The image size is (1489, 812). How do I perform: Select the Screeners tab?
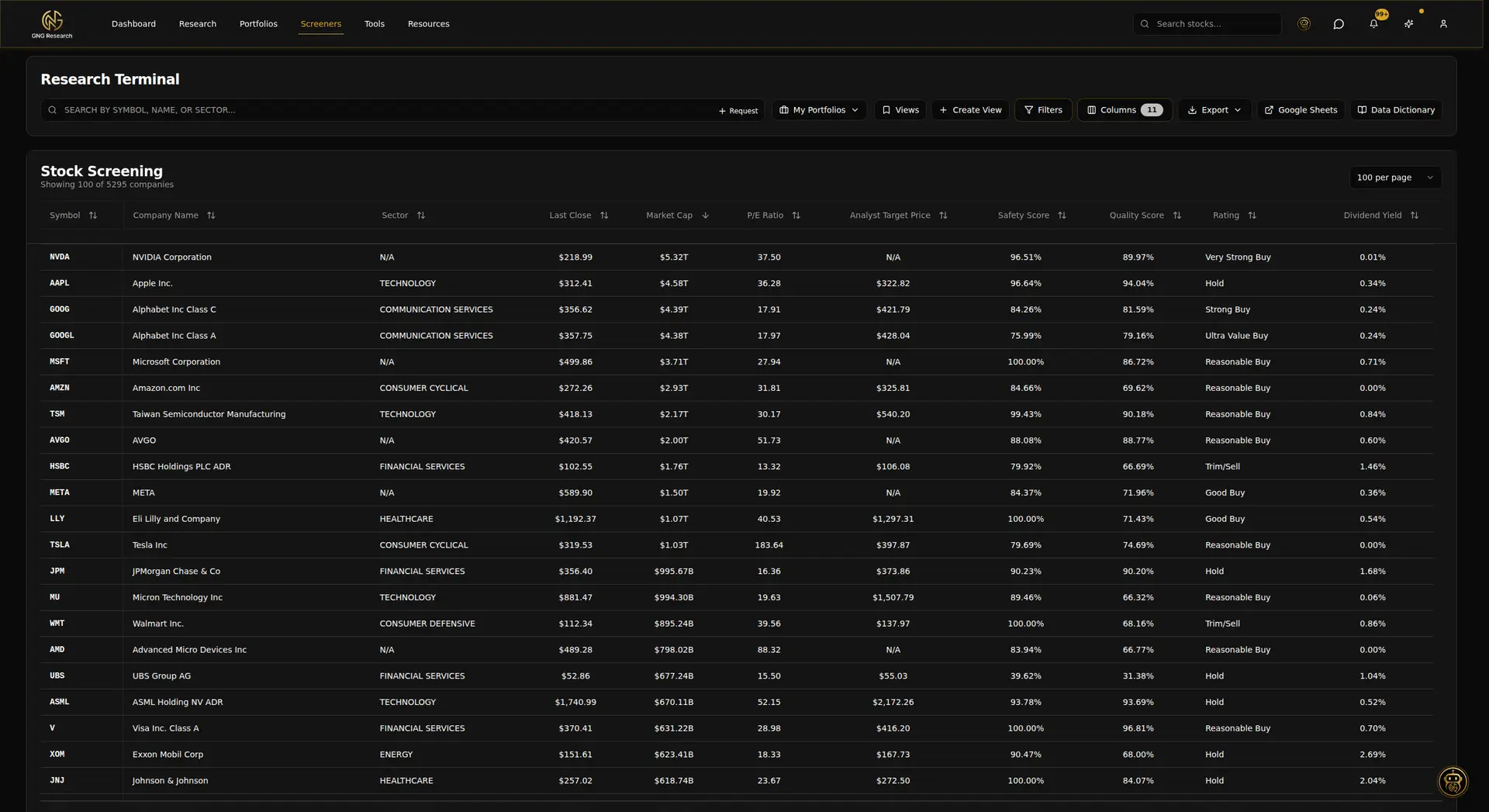point(321,24)
